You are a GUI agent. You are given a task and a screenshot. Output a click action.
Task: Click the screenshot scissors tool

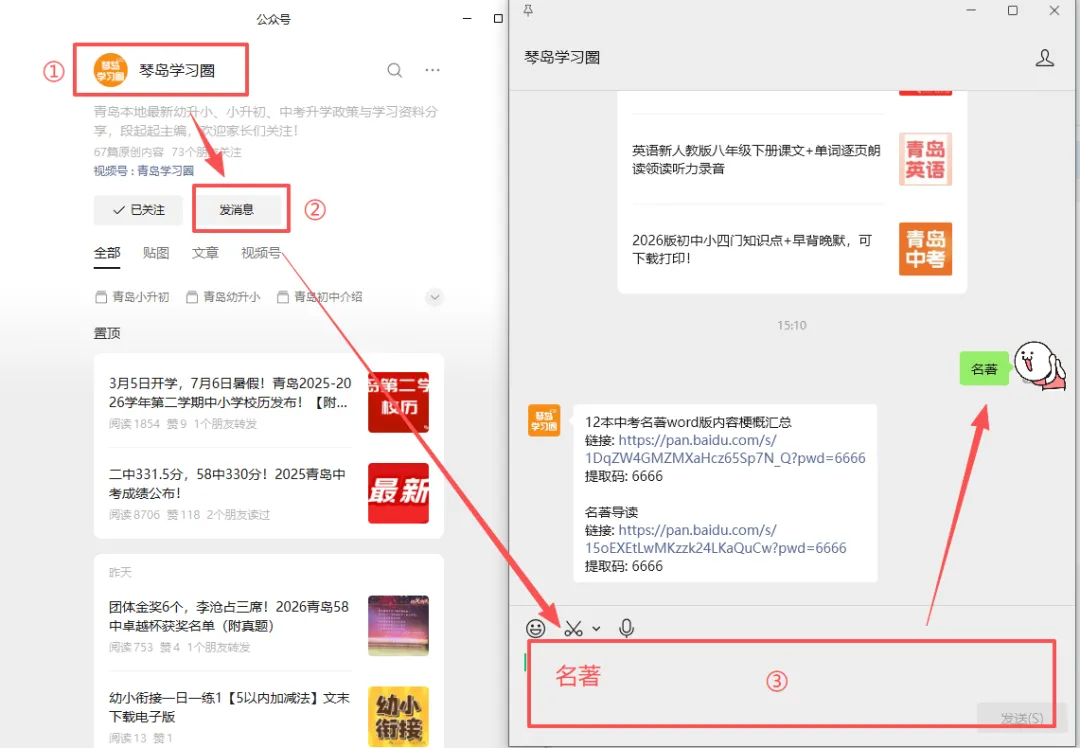[x=573, y=628]
